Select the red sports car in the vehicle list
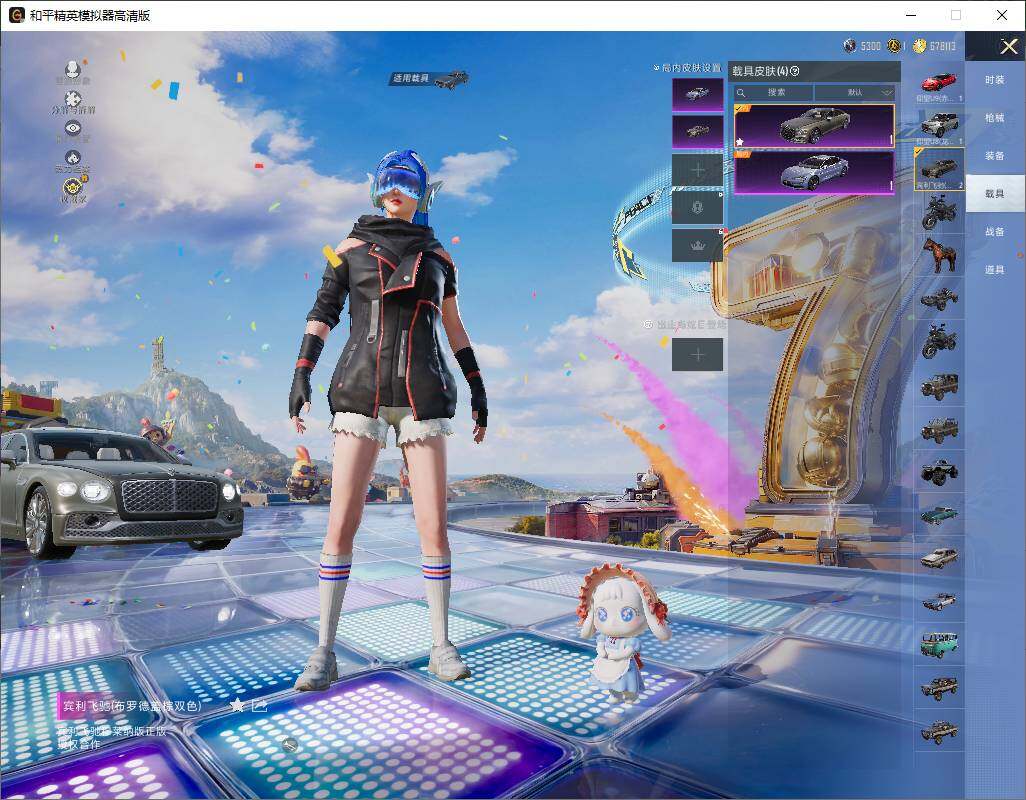The image size is (1026, 800). pyautogui.click(x=939, y=83)
